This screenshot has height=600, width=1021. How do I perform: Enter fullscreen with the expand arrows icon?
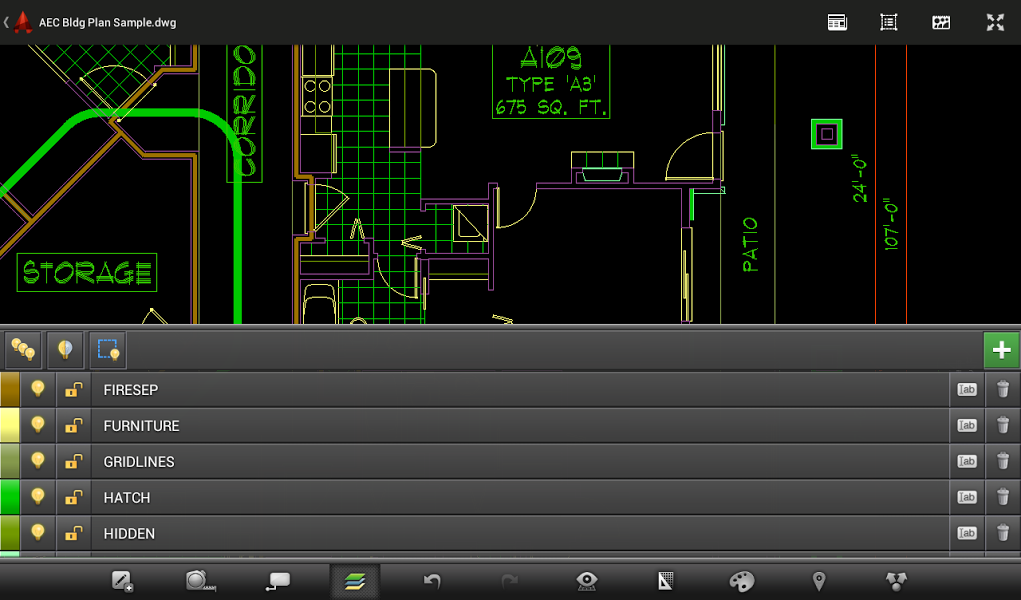(995, 22)
